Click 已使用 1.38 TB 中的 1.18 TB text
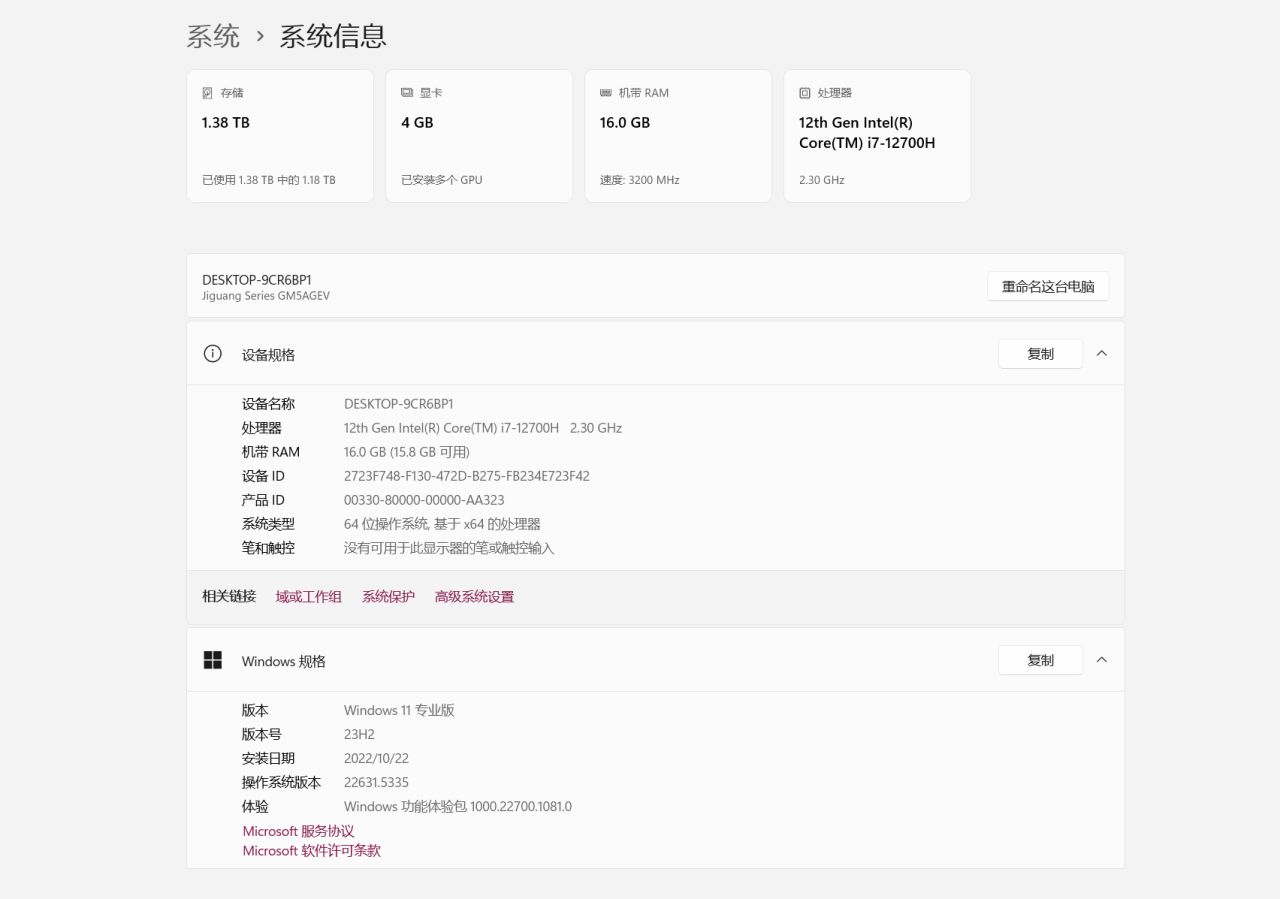Screen dimensions: 1280x899 pos(269,180)
